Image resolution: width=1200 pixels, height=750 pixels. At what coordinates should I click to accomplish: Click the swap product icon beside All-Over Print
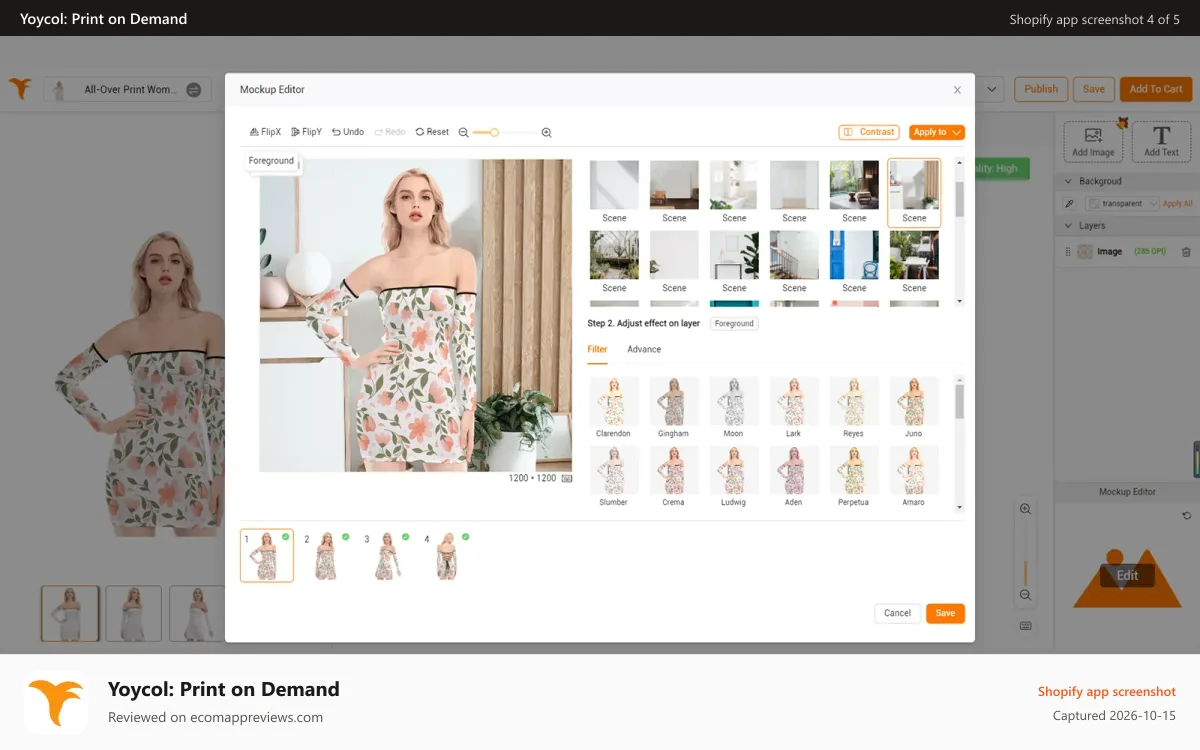coord(194,90)
